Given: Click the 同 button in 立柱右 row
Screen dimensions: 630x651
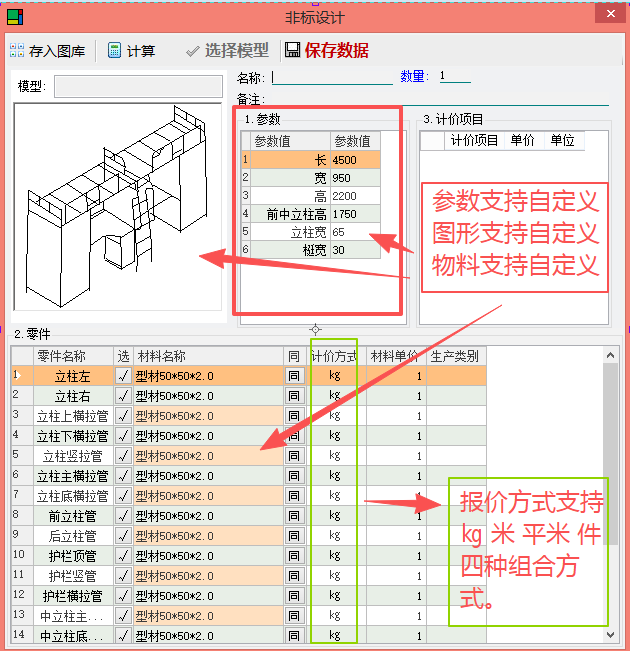Looking at the screenshot, I should [x=294, y=396].
